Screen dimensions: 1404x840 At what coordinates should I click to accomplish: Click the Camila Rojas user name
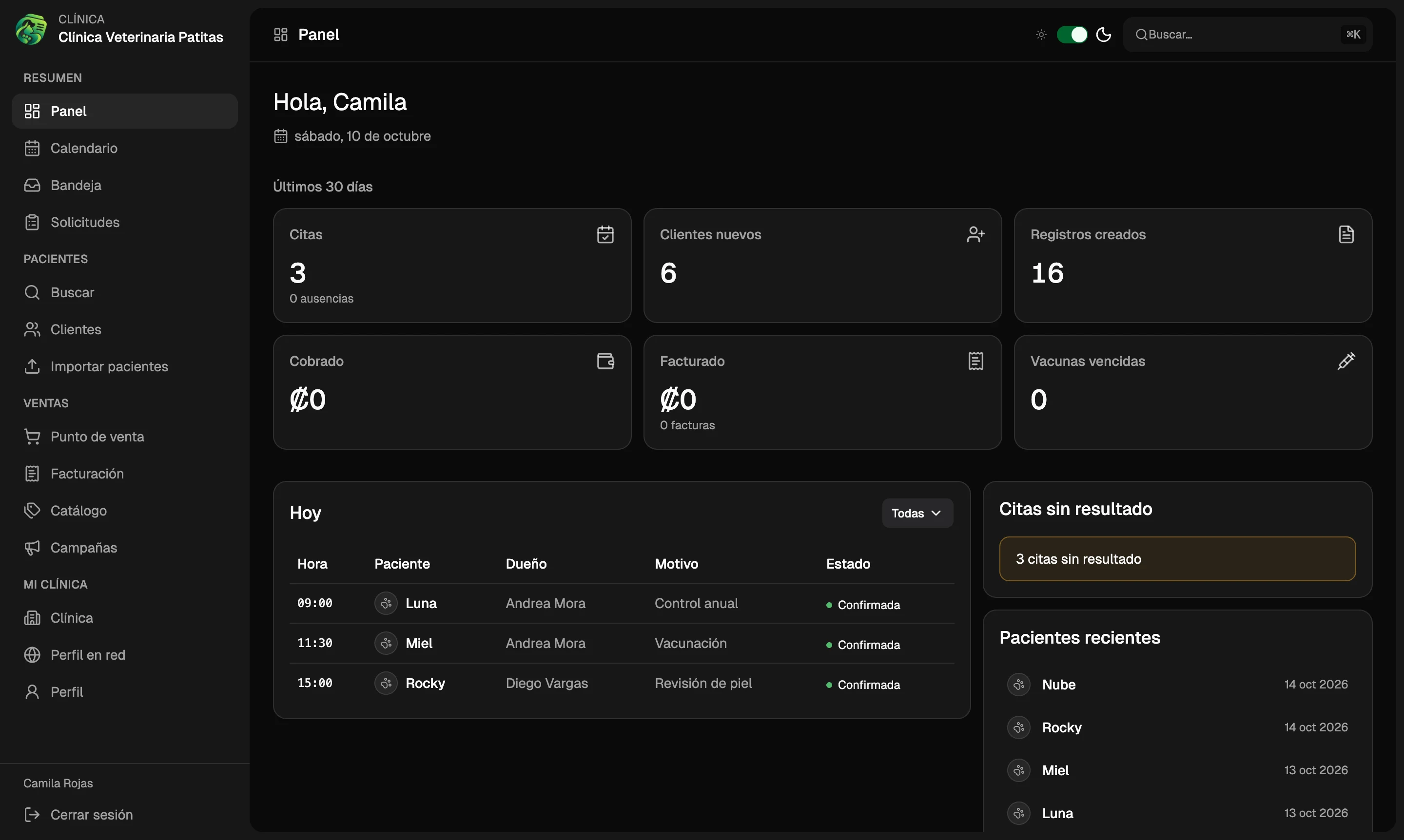58,783
